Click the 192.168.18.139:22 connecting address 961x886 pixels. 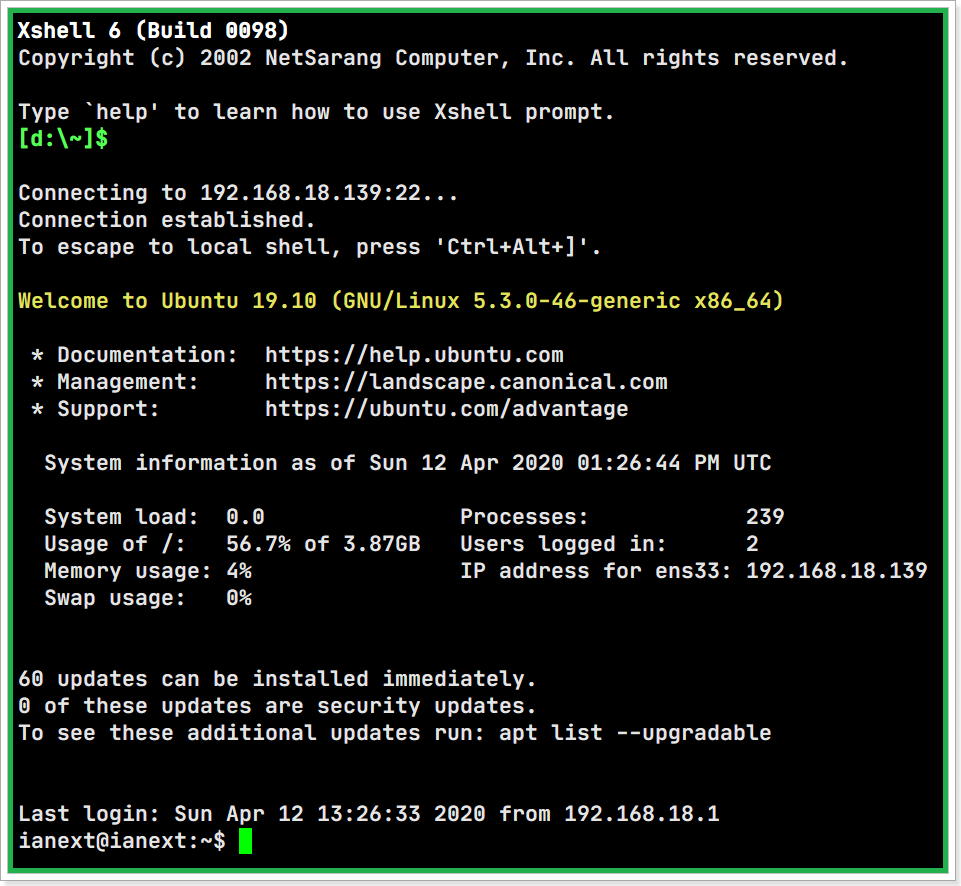tap(311, 193)
